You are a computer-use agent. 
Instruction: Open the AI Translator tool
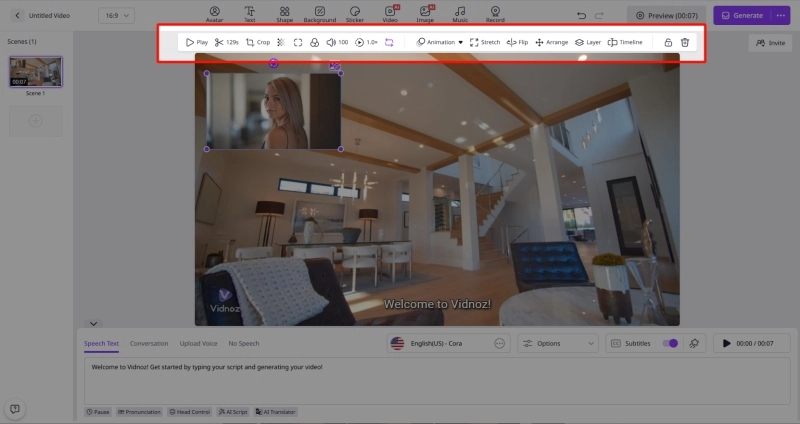click(276, 412)
